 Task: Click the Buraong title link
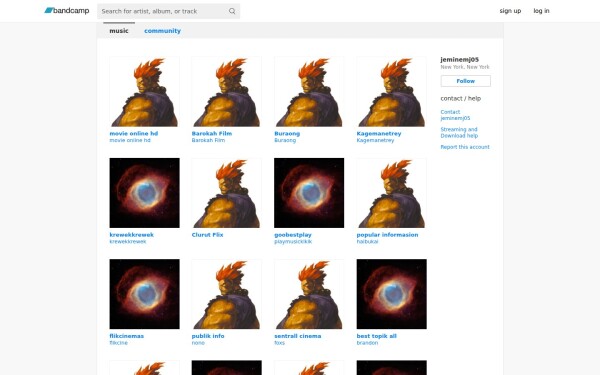(x=287, y=134)
